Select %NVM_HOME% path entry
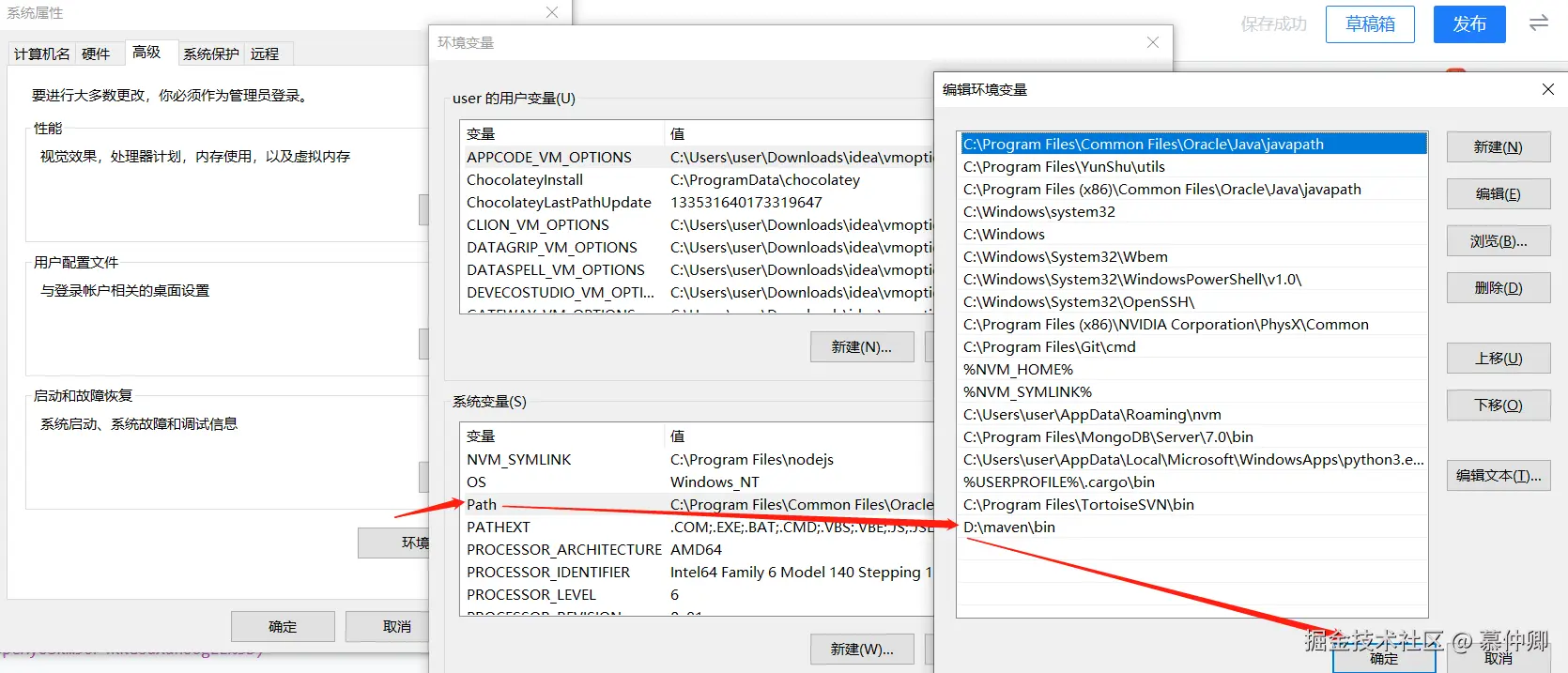The height and width of the screenshot is (673, 1568). (x=1192, y=369)
